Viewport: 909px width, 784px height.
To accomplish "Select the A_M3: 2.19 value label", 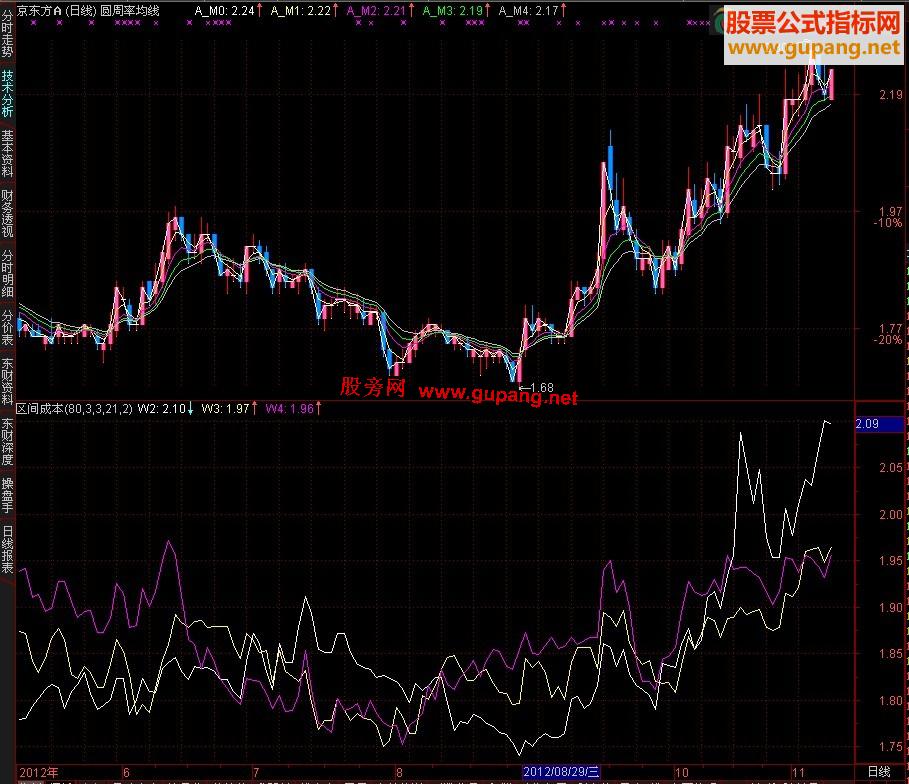I will click(x=456, y=10).
